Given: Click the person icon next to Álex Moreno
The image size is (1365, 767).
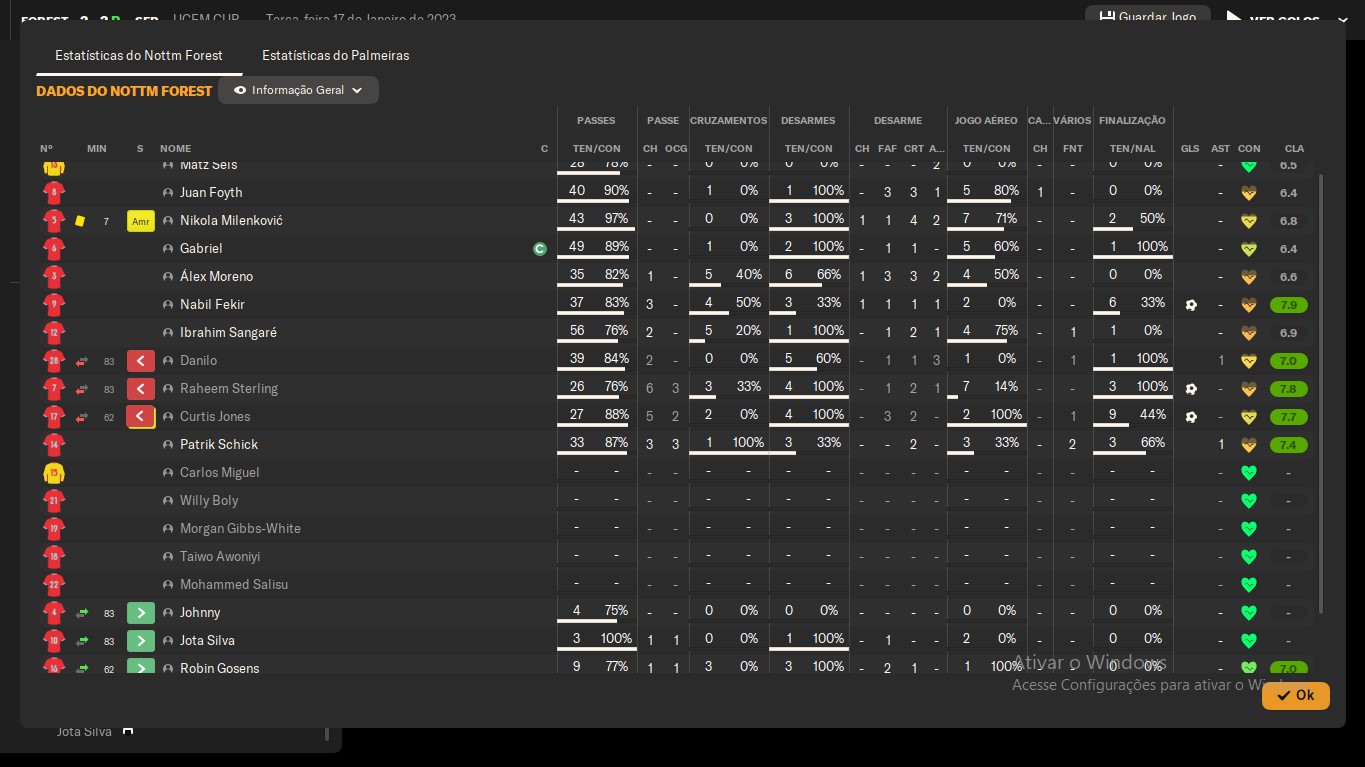Looking at the screenshot, I should click(168, 277).
